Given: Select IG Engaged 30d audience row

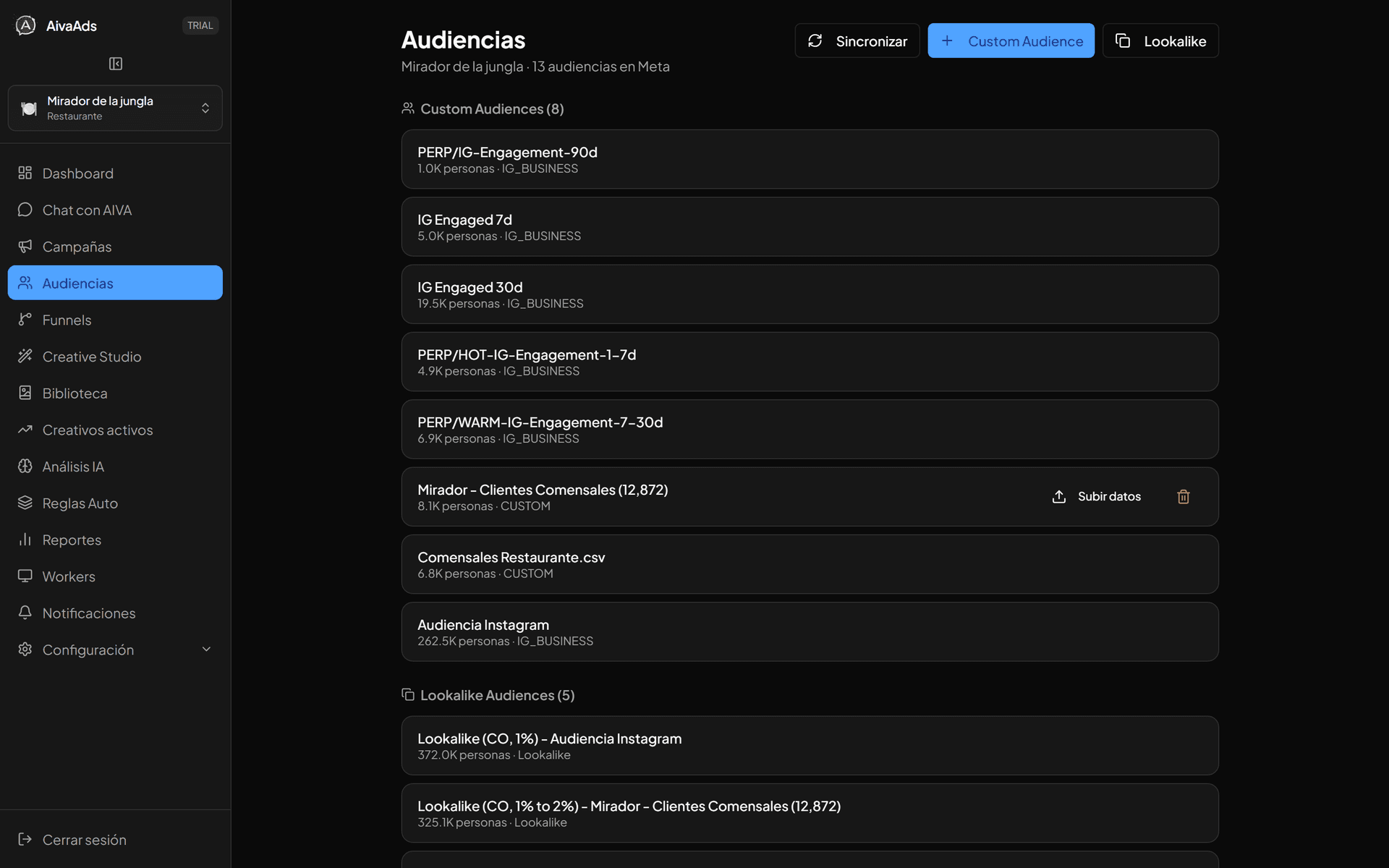Looking at the screenshot, I should (810, 294).
